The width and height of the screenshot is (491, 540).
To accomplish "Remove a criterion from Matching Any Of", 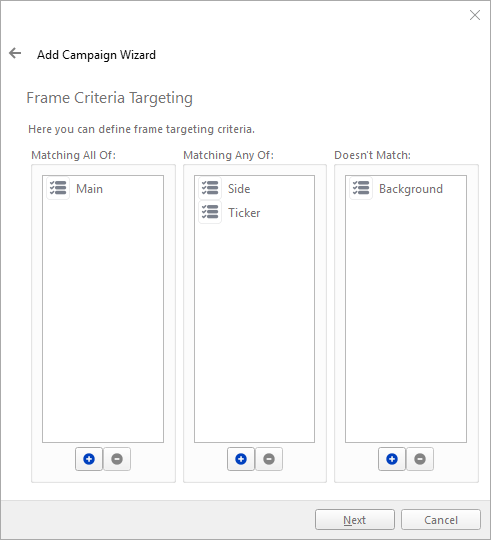I will [269, 459].
